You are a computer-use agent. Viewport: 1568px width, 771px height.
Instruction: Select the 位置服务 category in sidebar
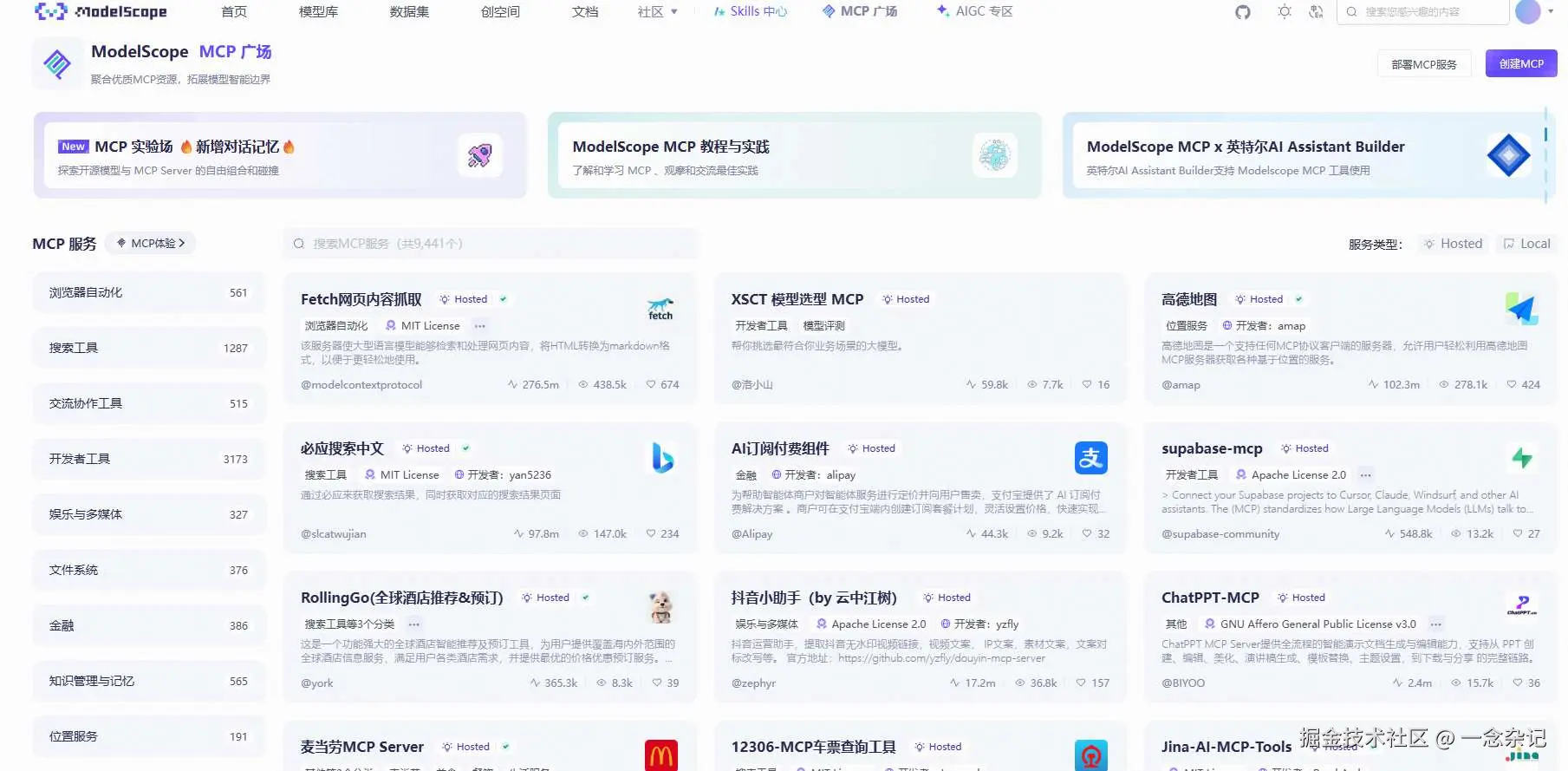point(149,737)
